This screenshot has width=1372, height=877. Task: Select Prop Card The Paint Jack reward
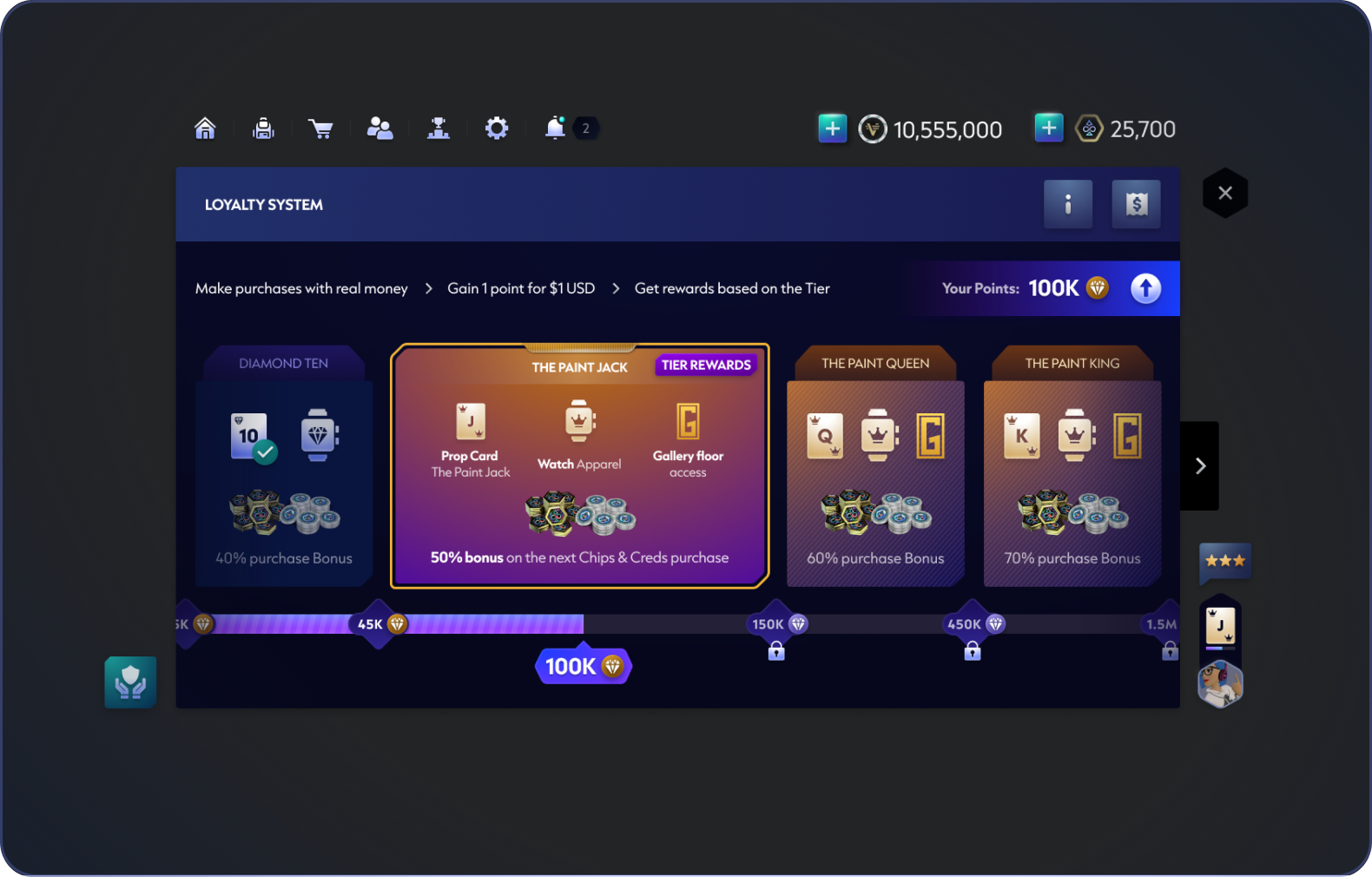[471, 441]
